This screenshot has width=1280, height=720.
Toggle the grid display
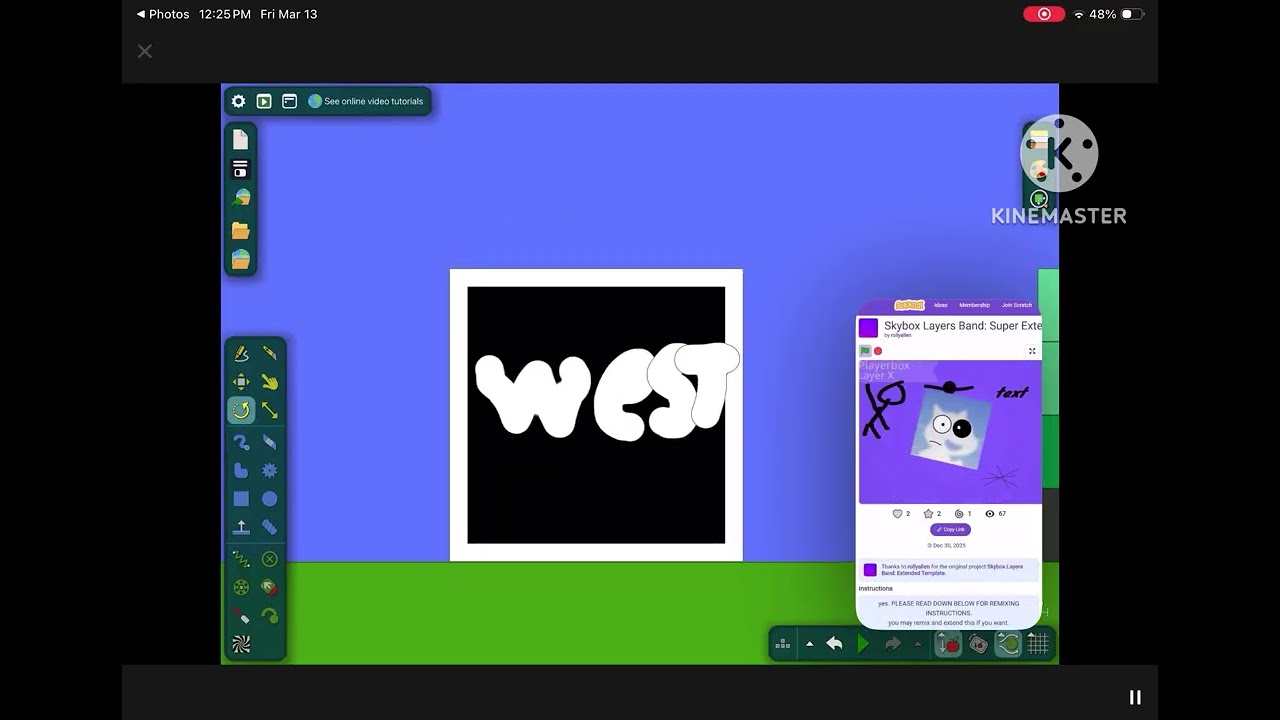coord(1038,644)
